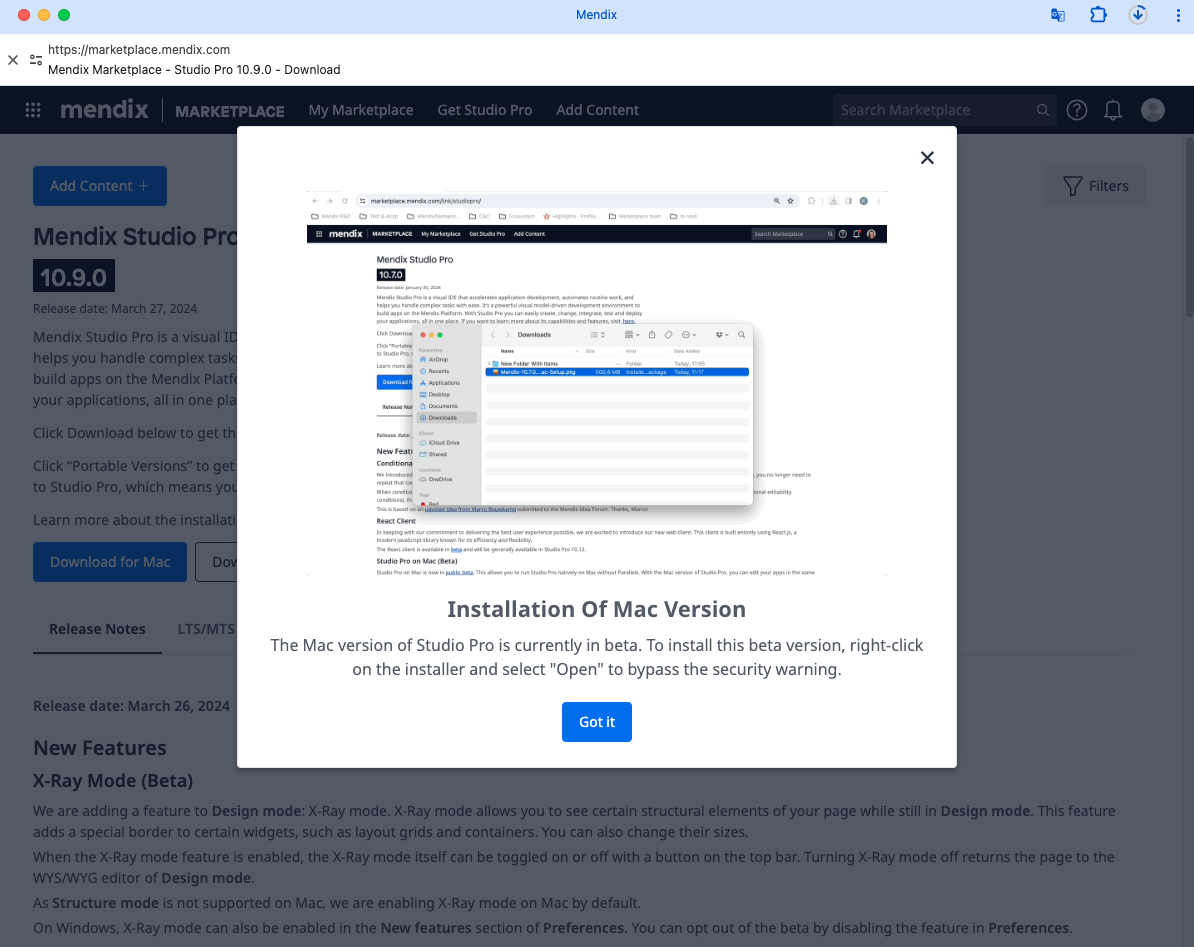Click the 10.9.0 version badge
Image resolution: width=1194 pixels, height=947 pixels.
click(x=74, y=276)
